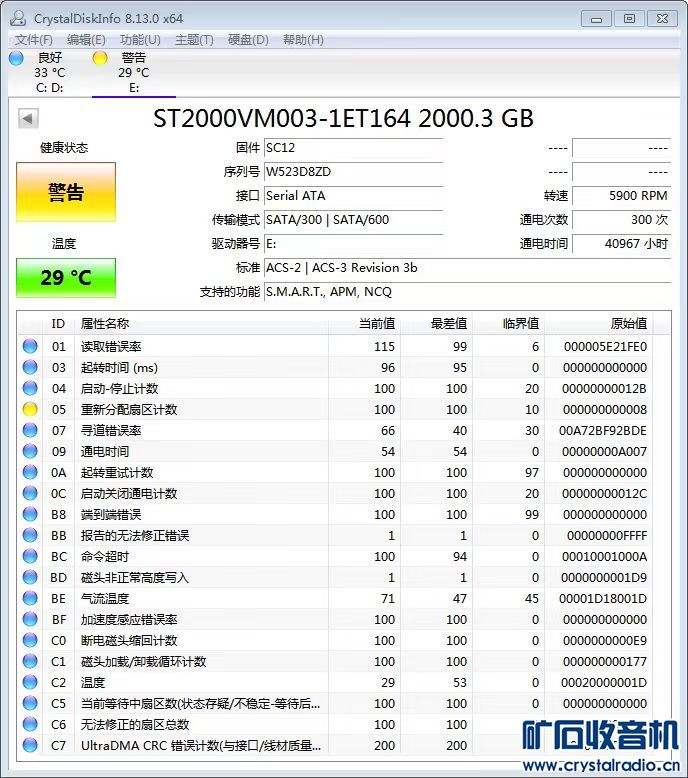Image resolution: width=688 pixels, height=778 pixels.
Task: Click the 传输模式 SATA/300 | SATA/600 field
Action: [x=353, y=220]
